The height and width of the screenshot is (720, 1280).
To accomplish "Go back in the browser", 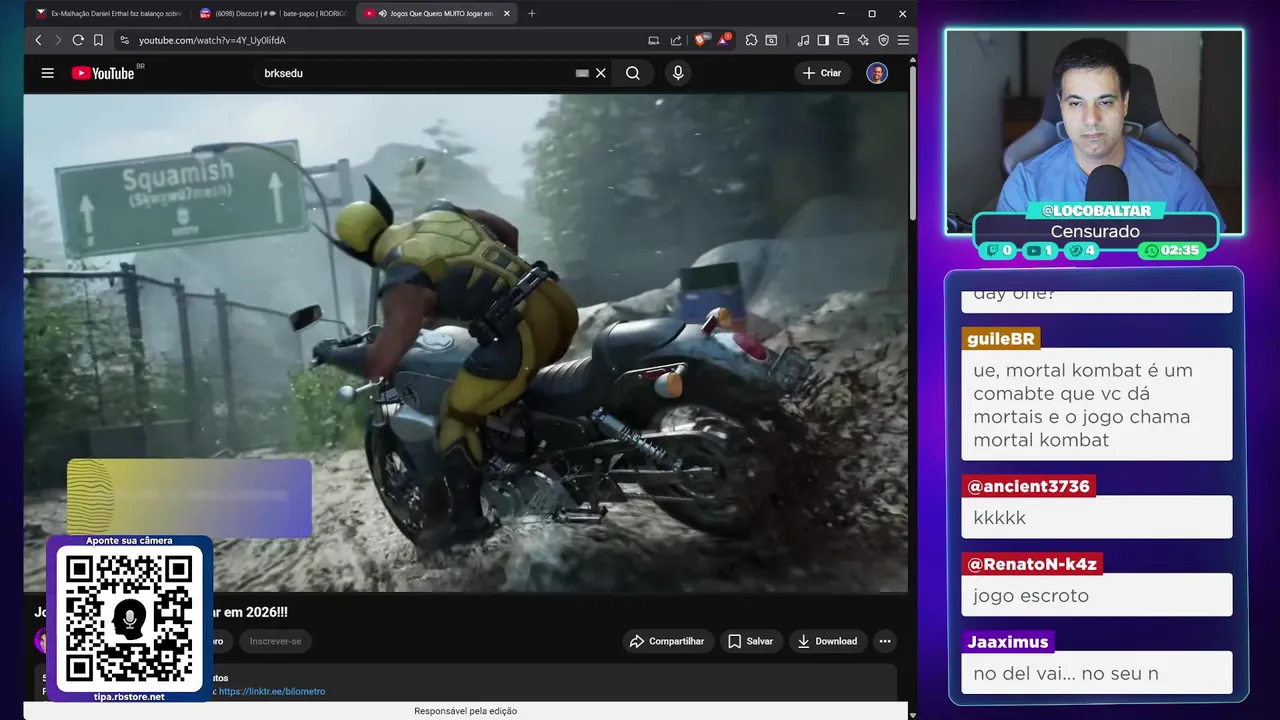I will (x=38, y=40).
